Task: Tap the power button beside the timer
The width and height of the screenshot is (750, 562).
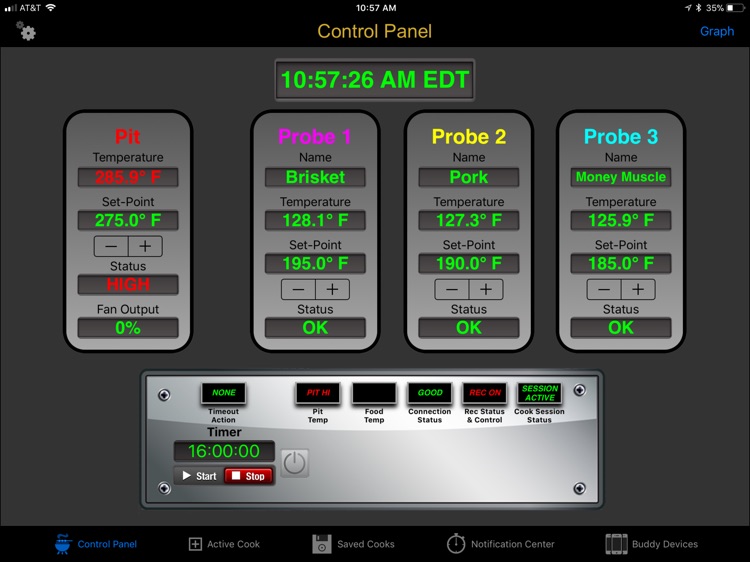Action: pos(296,463)
